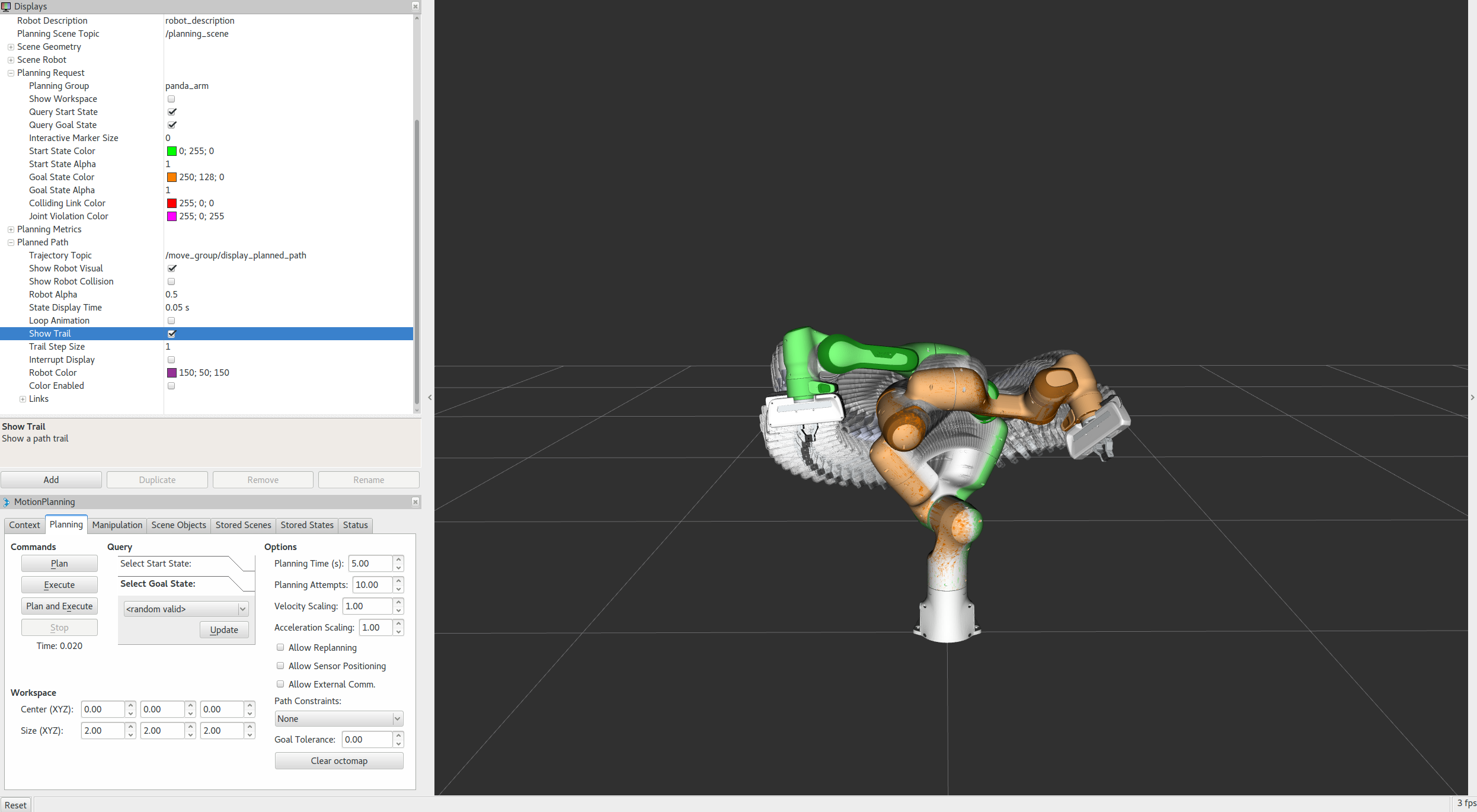Enable Allow Replanning option
The height and width of the screenshot is (812, 1477).
click(x=280, y=647)
